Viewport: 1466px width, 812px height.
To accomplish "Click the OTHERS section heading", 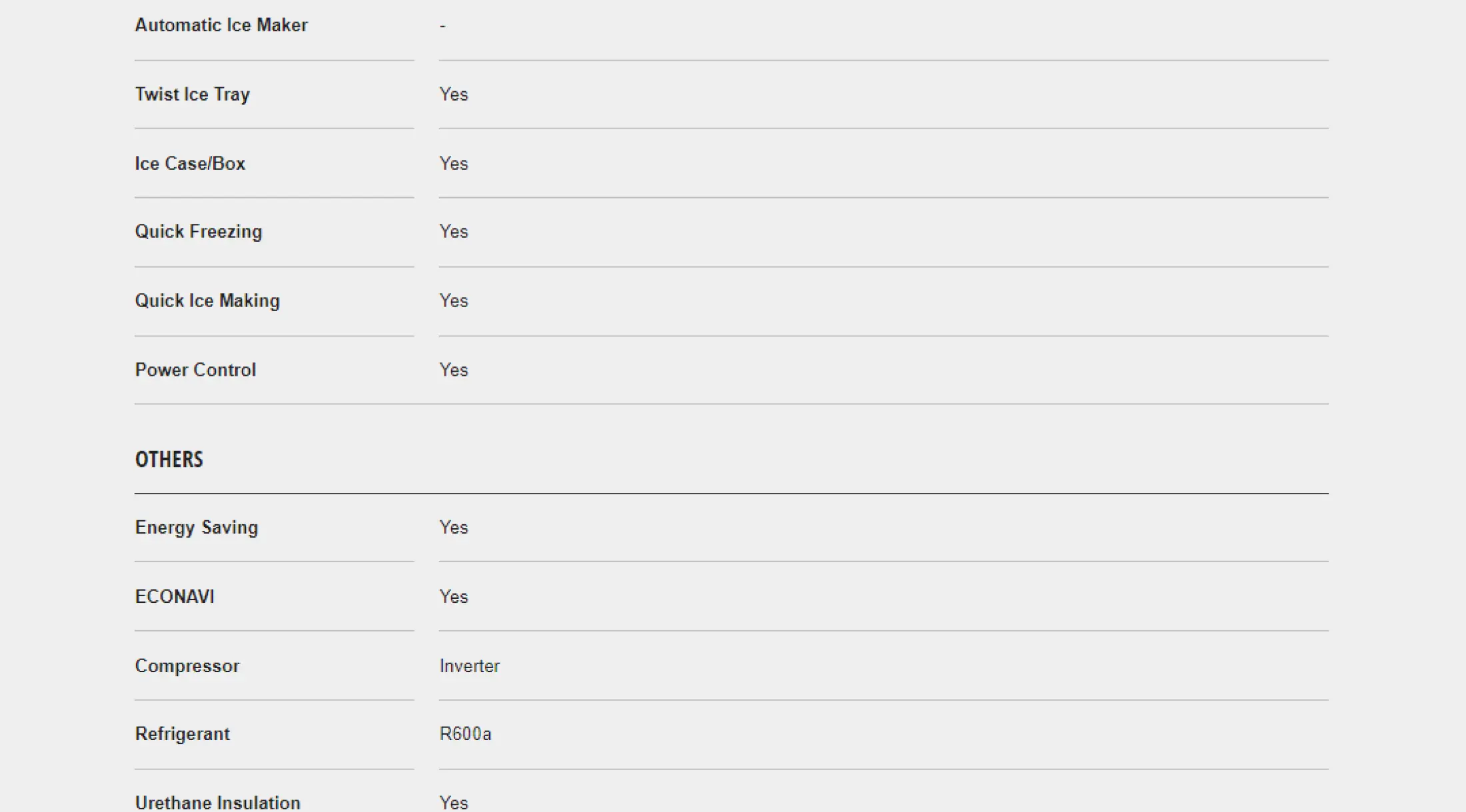I will coord(169,460).
